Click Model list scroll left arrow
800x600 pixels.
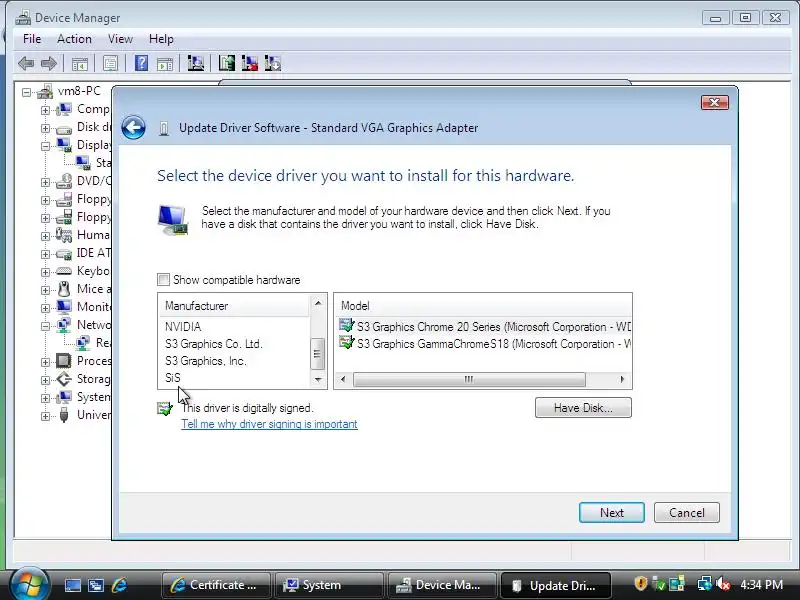point(343,380)
